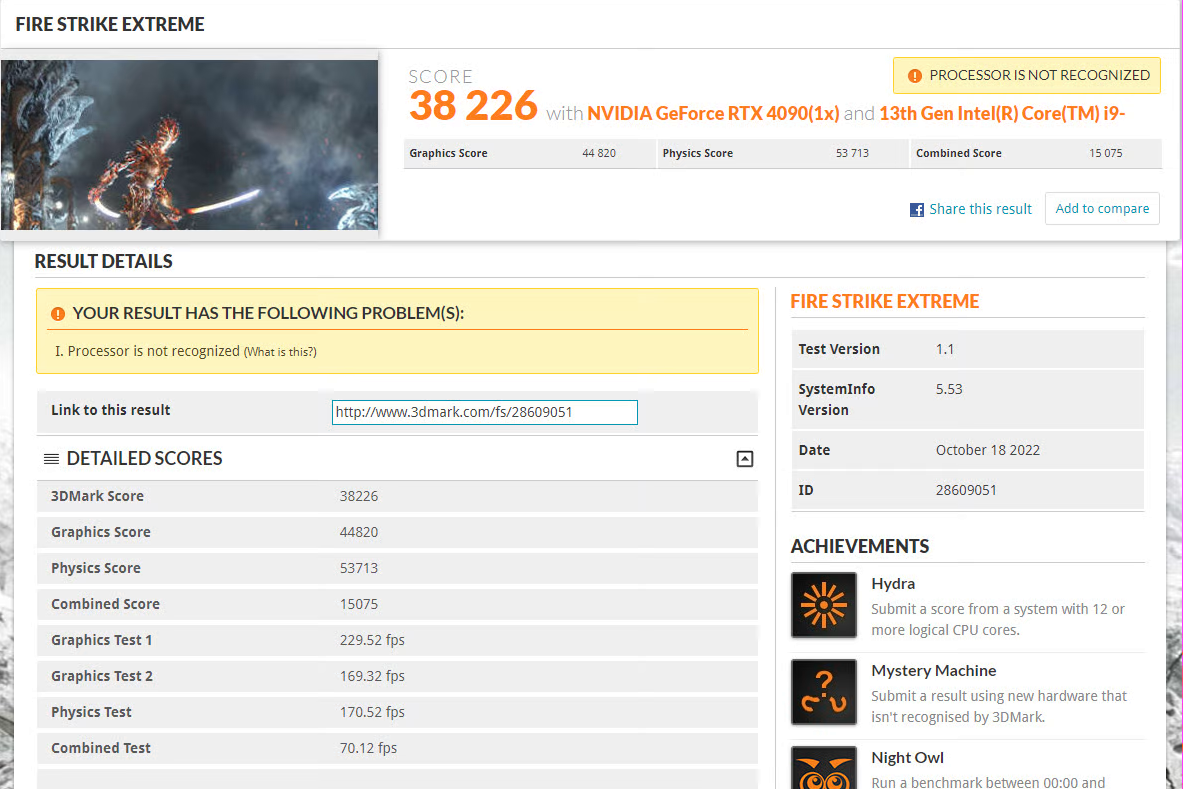Select the Mystery Machine achievement title
This screenshot has height=789, width=1183.
933,671
